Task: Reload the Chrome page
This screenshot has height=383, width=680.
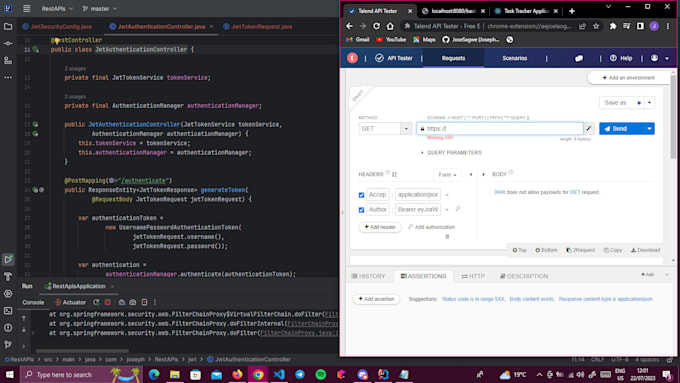Action: click(x=376, y=26)
